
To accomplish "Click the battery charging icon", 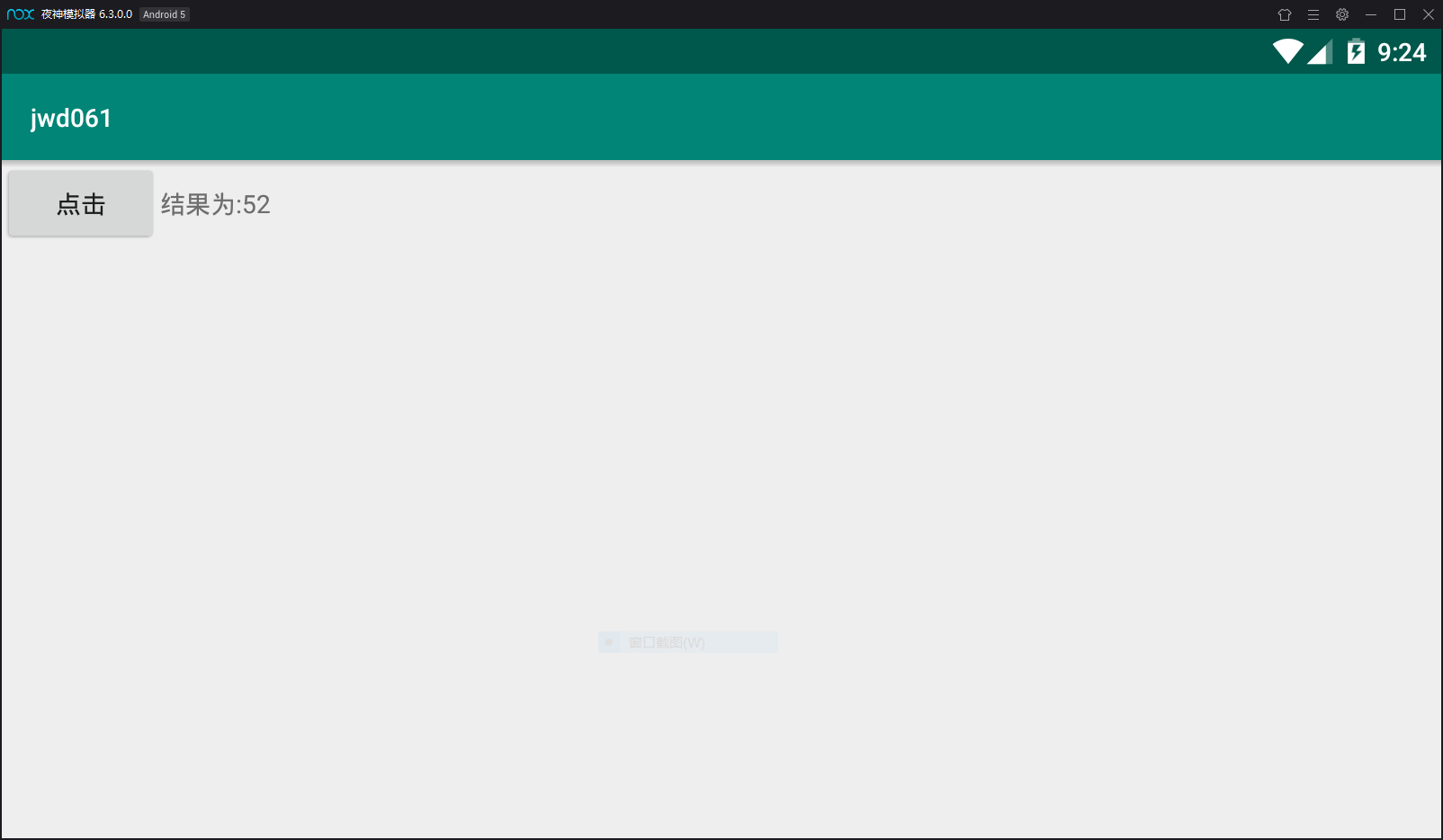I will pos(1356,52).
